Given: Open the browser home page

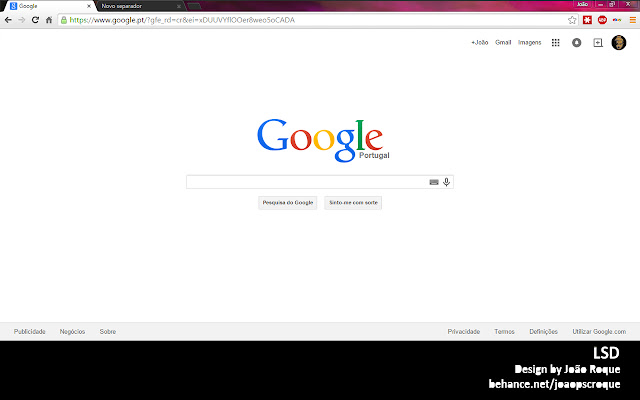Looking at the screenshot, I should (x=49, y=20).
